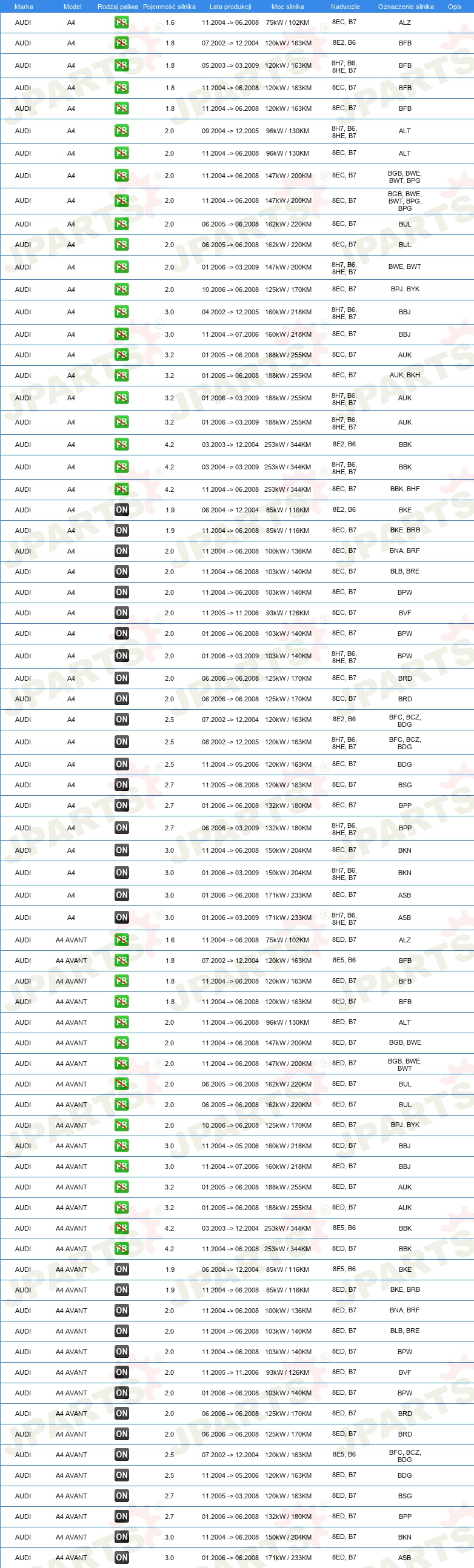The width and height of the screenshot is (474, 1568).
Task: Click displacement '1.6' in A4 8EC ALZ row
Action: pyautogui.click(x=170, y=22)
